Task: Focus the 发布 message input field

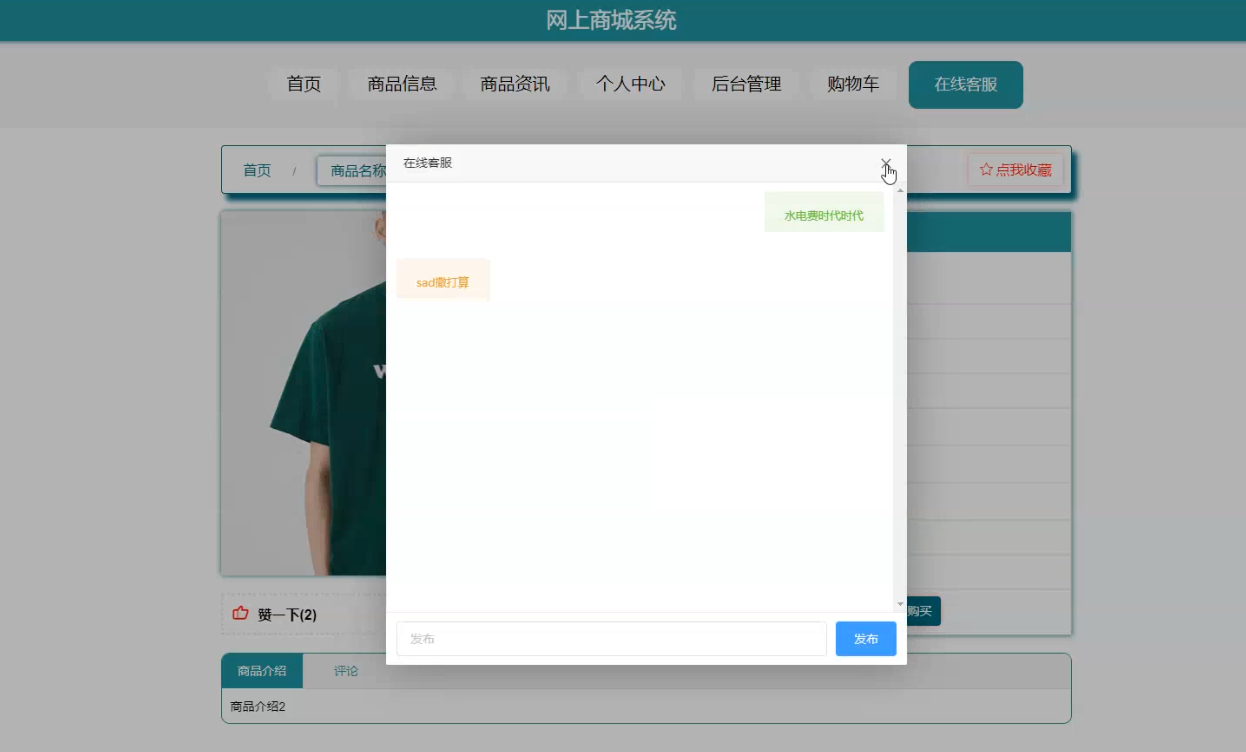Action: point(611,639)
